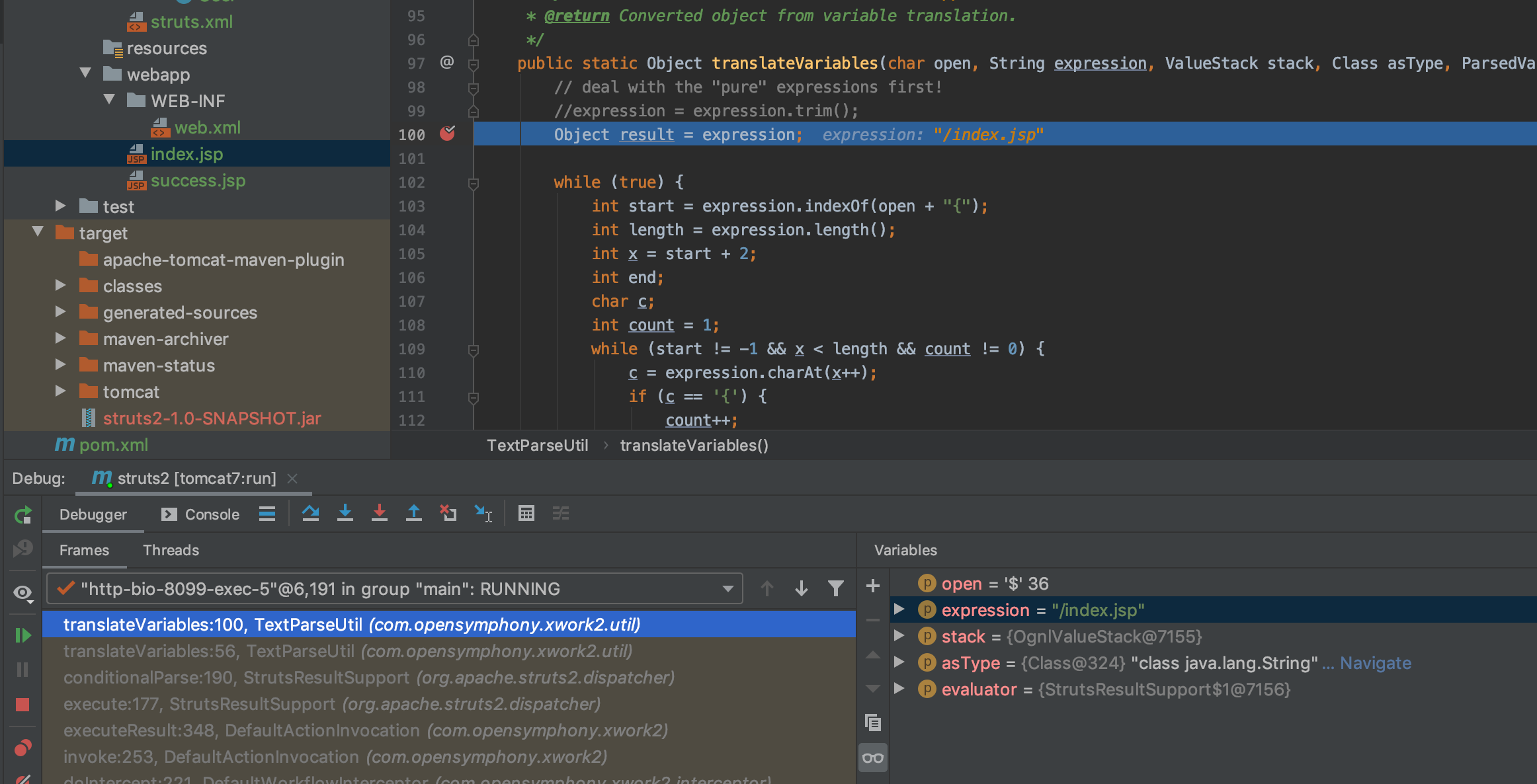Add new watch with plus button

[x=872, y=586]
